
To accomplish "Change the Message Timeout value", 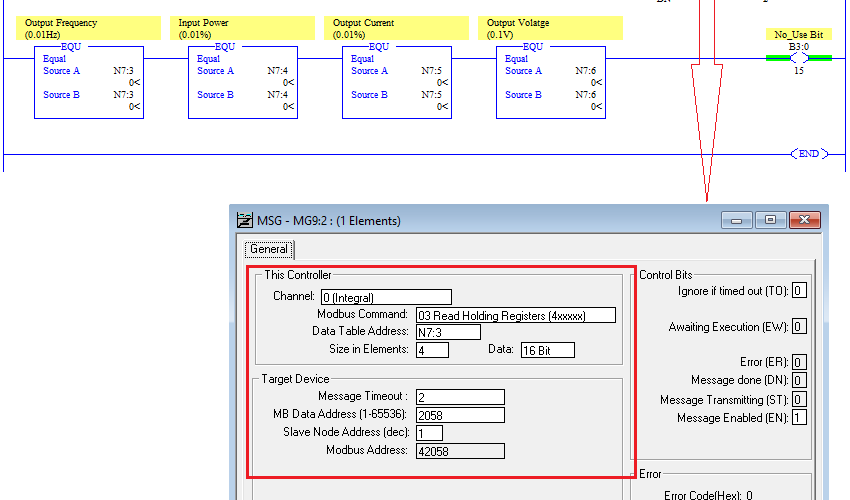I will click(x=460, y=397).
